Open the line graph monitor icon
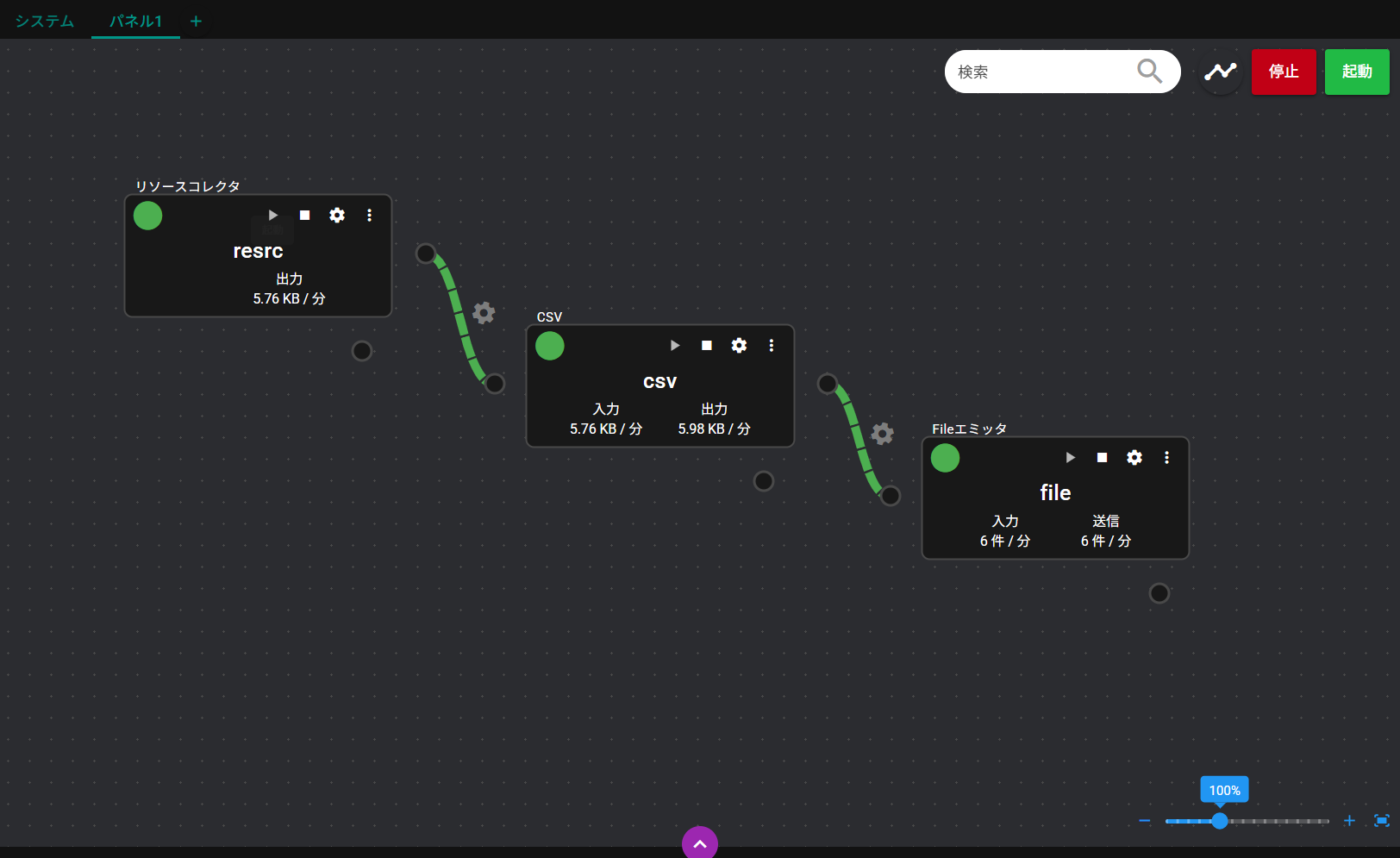The height and width of the screenshot is (858, 1400). coord(1220,72)
